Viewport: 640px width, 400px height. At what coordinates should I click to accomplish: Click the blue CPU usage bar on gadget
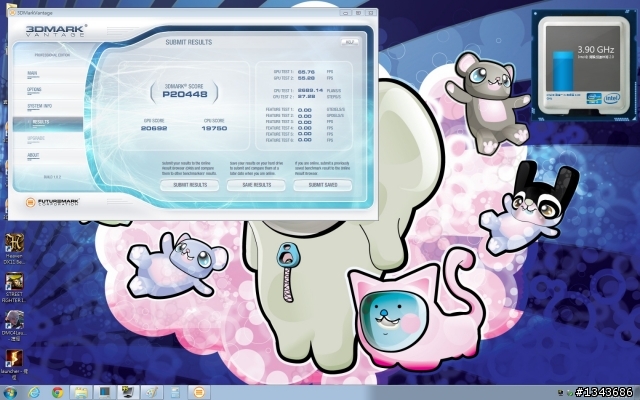tap(563, 70)
